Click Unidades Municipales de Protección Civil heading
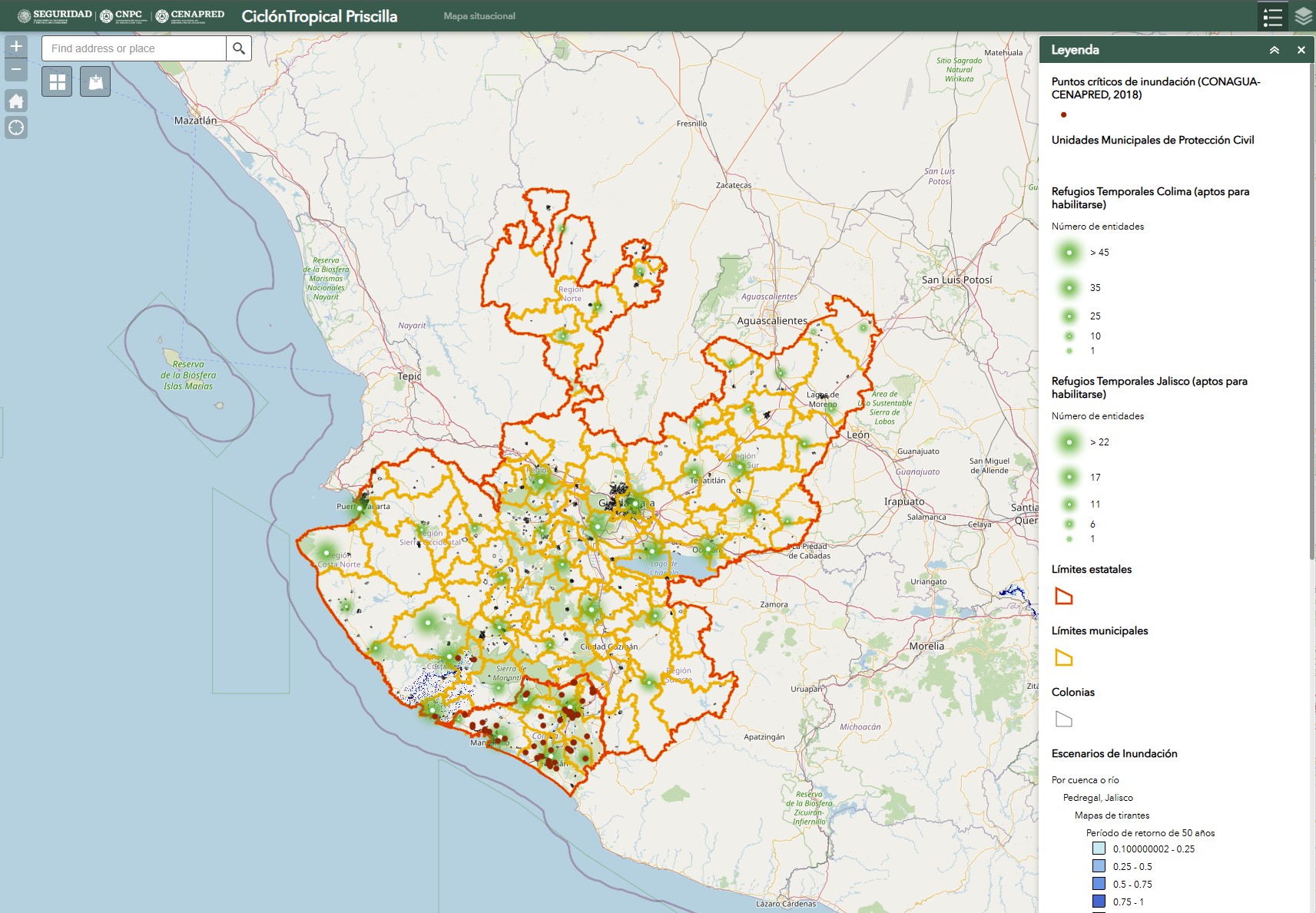Image resolution: width=1316 pixels, height=913 pixels. pos(1152,140)
